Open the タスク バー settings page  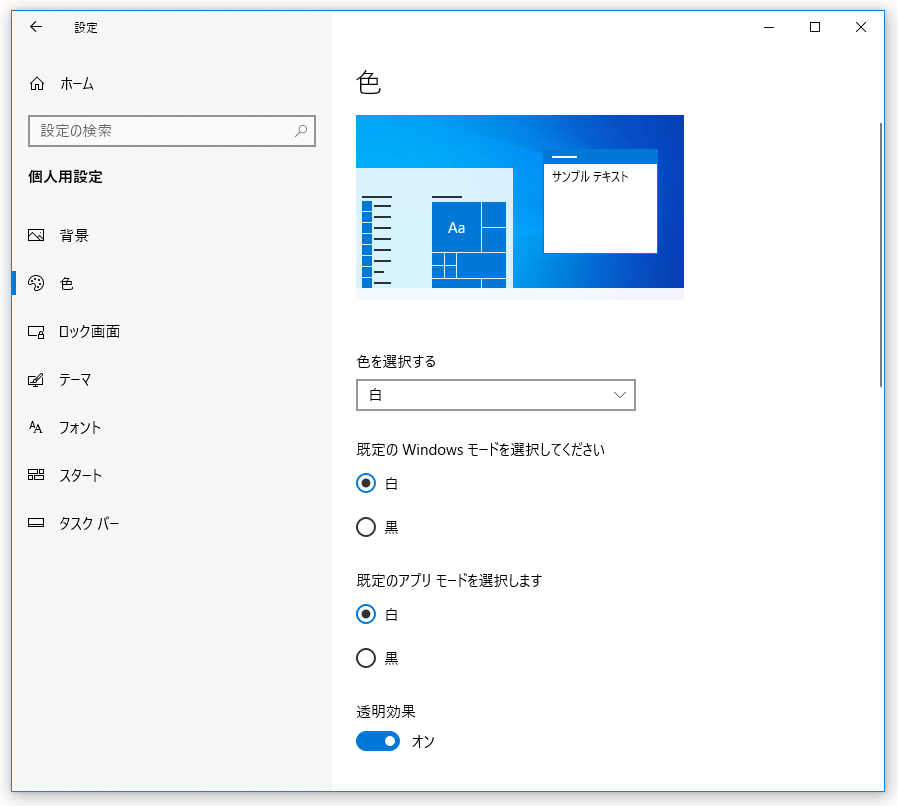click(x=172, y=523)
